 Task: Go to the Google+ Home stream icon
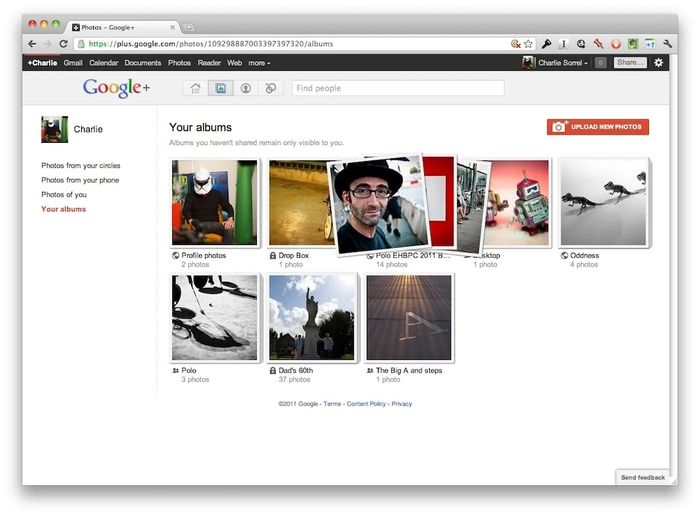point(196,88)
